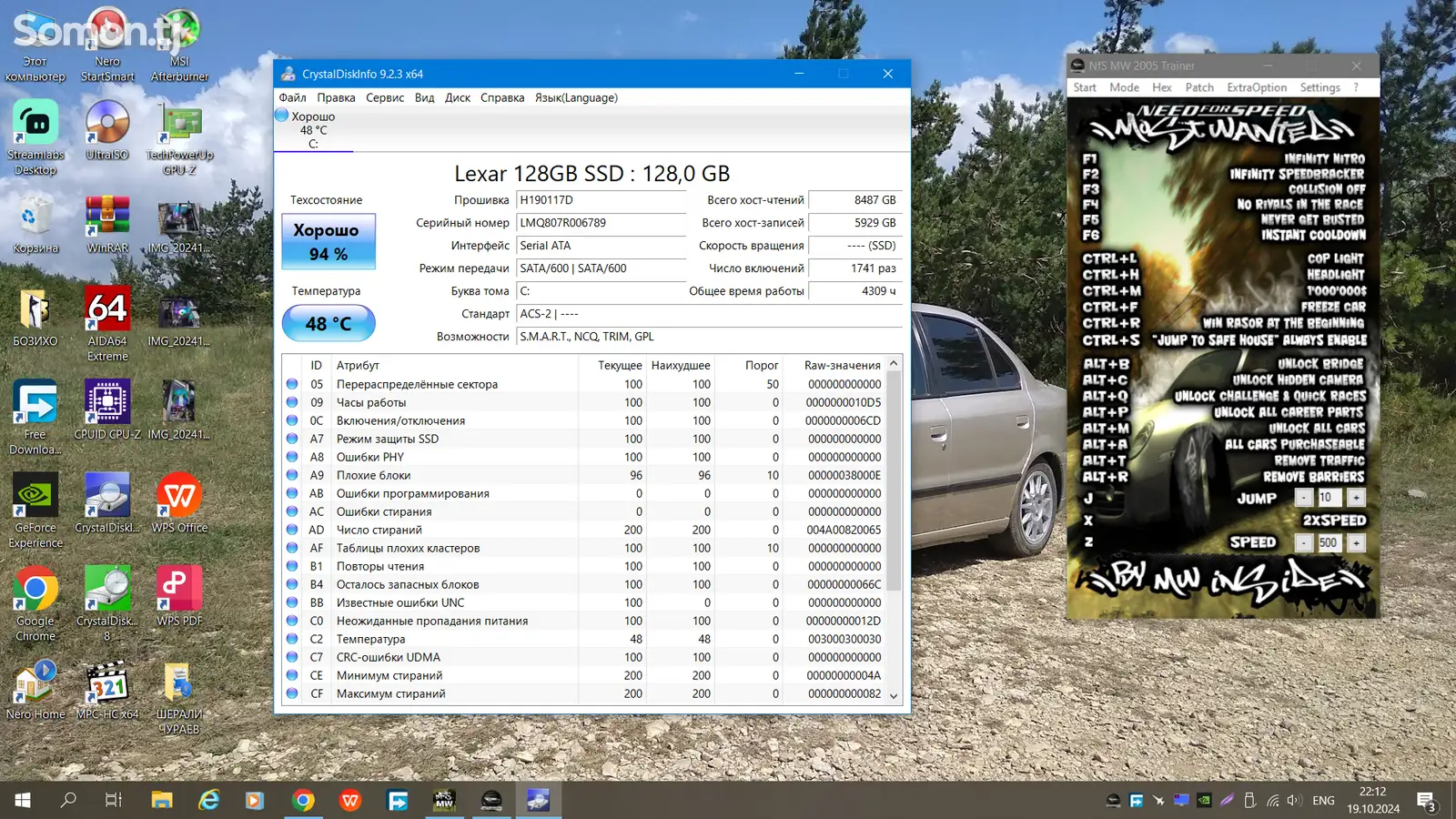Open Язык(Language) menu
Screen dimensions: 1456x819
(x=576, y=97)
